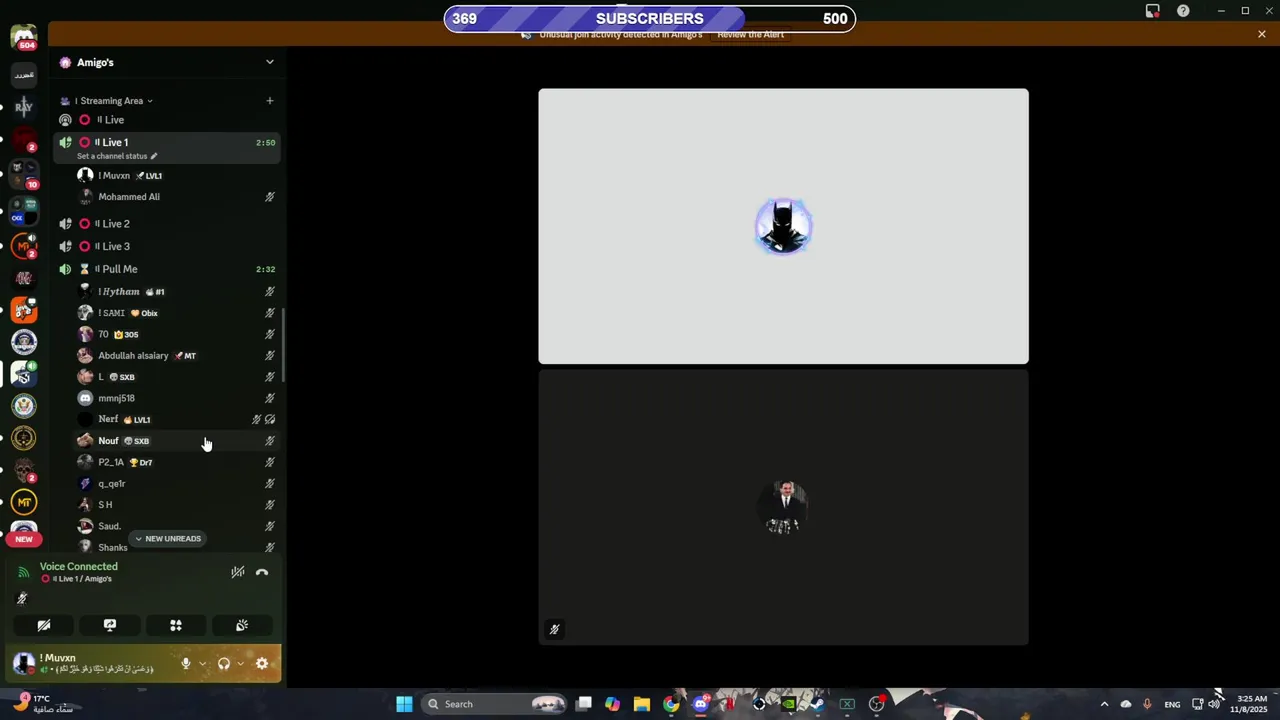Viewport: 1280px width, 720px height.
Task: Select the lower participant video tile
Action: point(783,508)
